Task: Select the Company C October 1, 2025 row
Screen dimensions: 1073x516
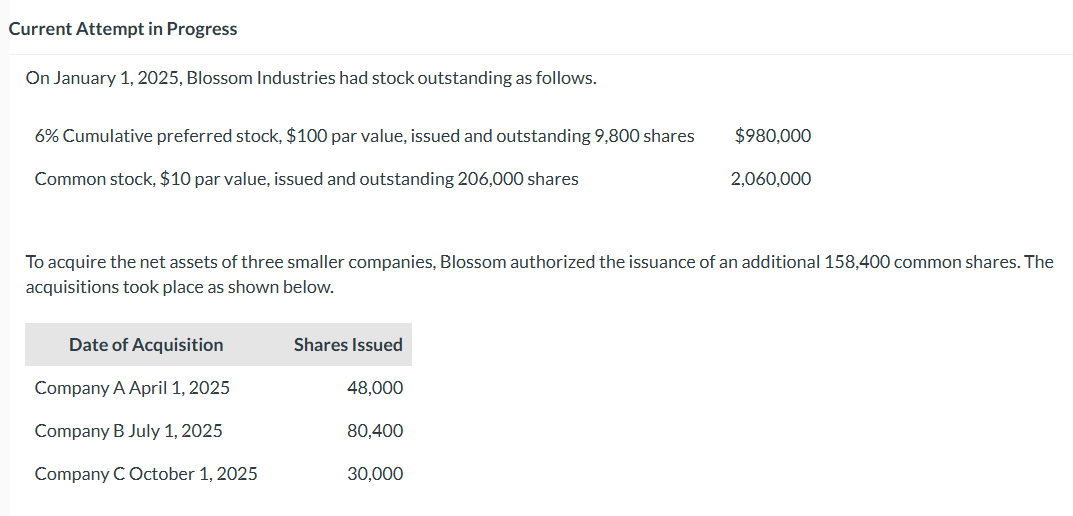Action: pyautogui.click(x=146, y=474)
